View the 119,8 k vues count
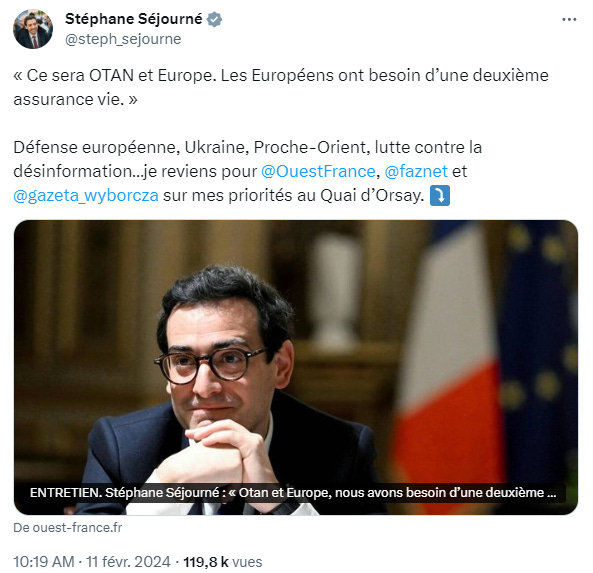The width and height of the screenshot is (593, 573). [x=223, y=562]
